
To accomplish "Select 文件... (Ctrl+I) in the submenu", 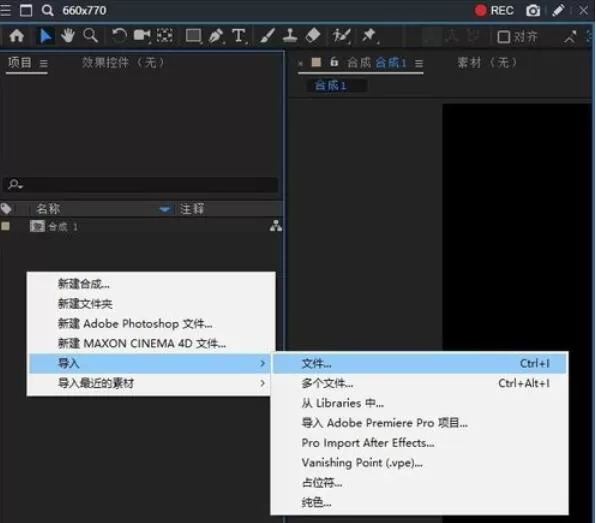I will click(x=420, y=363).
